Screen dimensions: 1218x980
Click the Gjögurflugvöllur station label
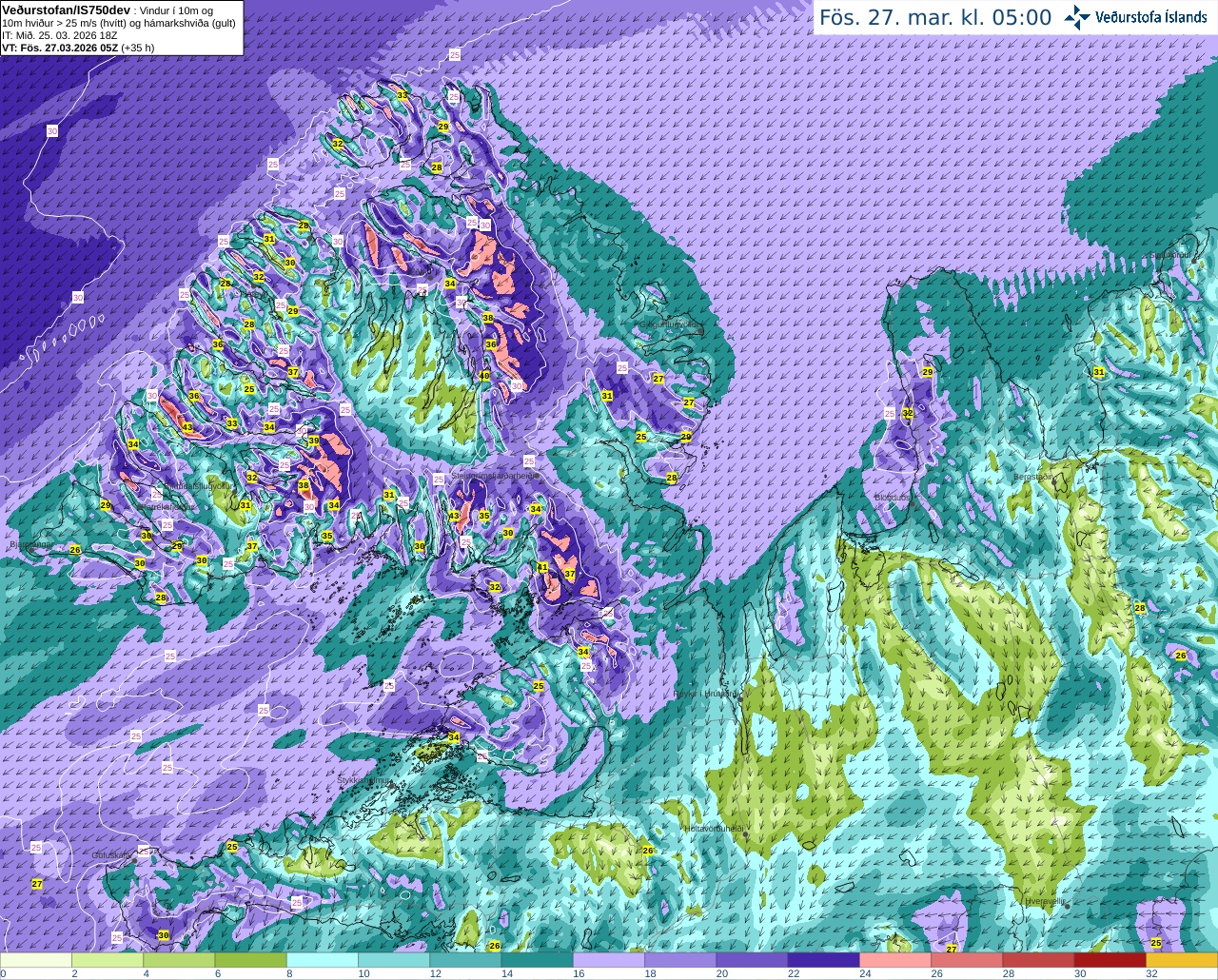(669, 324)
